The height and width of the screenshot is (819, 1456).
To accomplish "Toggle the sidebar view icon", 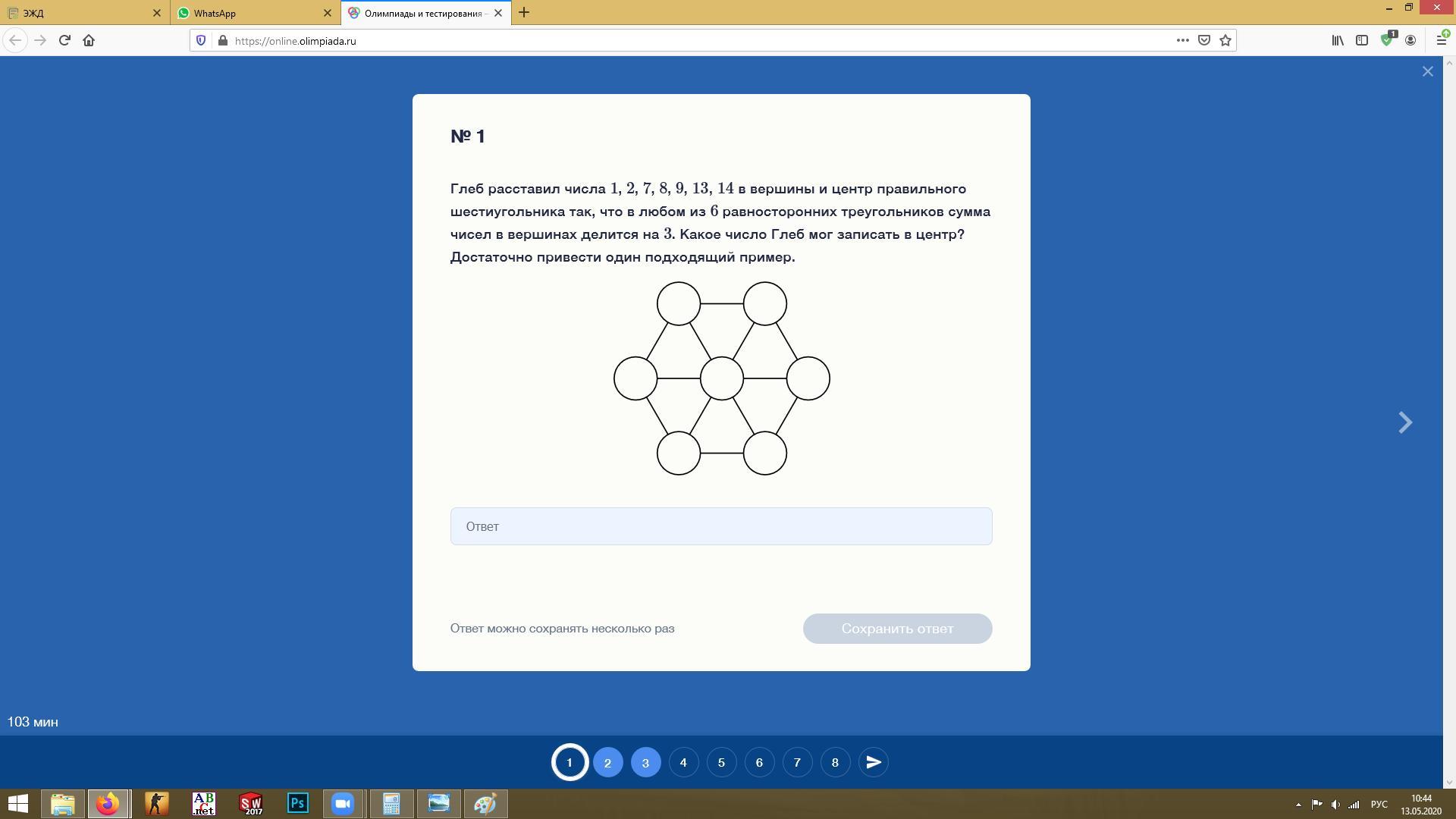I will click(1362, 40).
